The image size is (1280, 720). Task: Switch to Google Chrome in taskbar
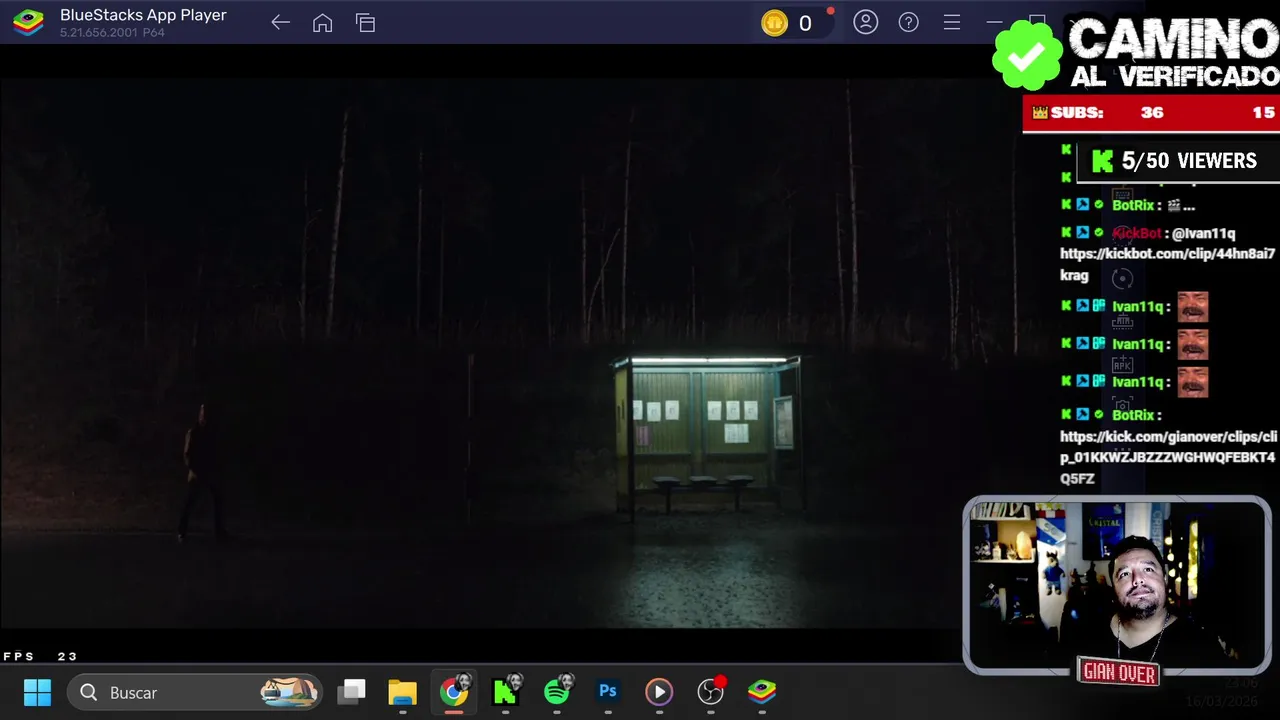tap(454, 692)
